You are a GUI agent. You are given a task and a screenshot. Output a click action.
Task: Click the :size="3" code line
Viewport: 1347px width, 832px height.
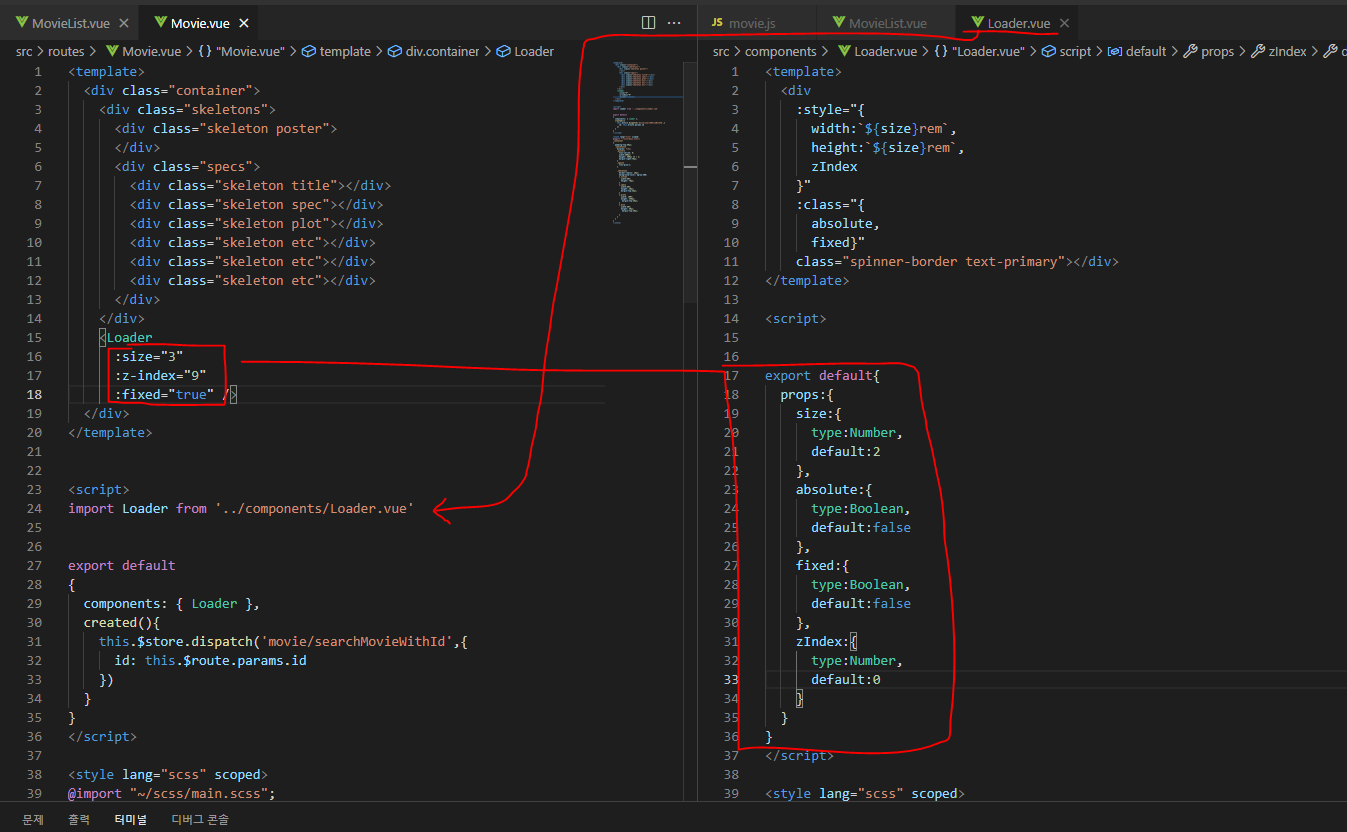tap(149, 356)
